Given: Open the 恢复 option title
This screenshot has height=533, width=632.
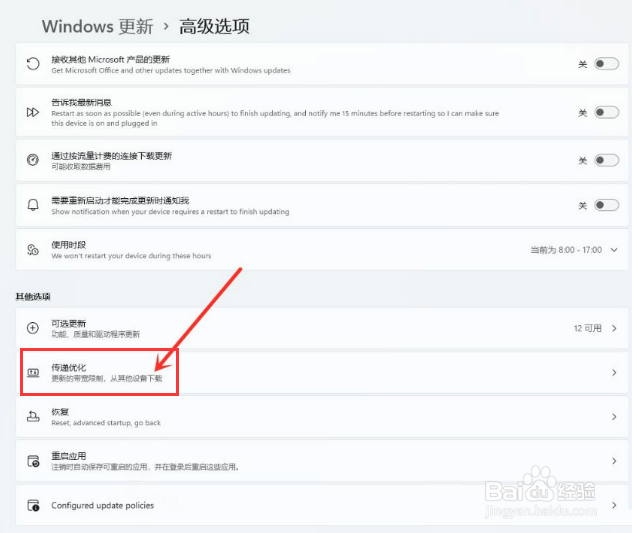Looking at the screenshot, I should pyautogui.click(x=60, y=412).
